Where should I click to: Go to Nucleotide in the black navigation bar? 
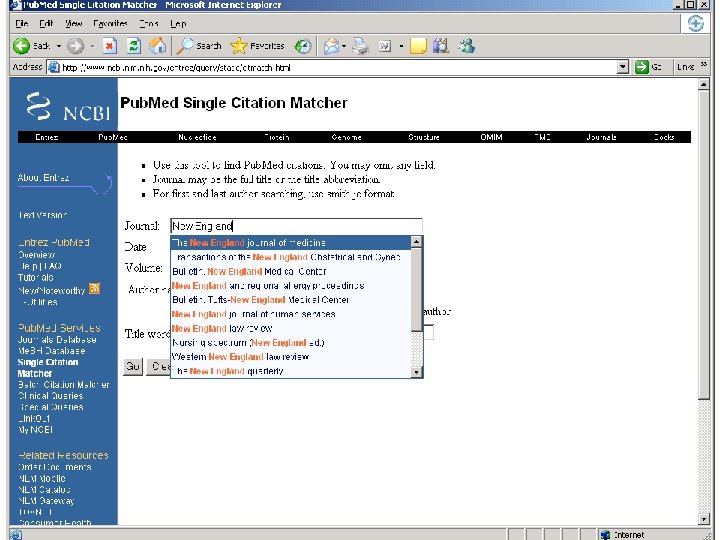click(197, 137)
